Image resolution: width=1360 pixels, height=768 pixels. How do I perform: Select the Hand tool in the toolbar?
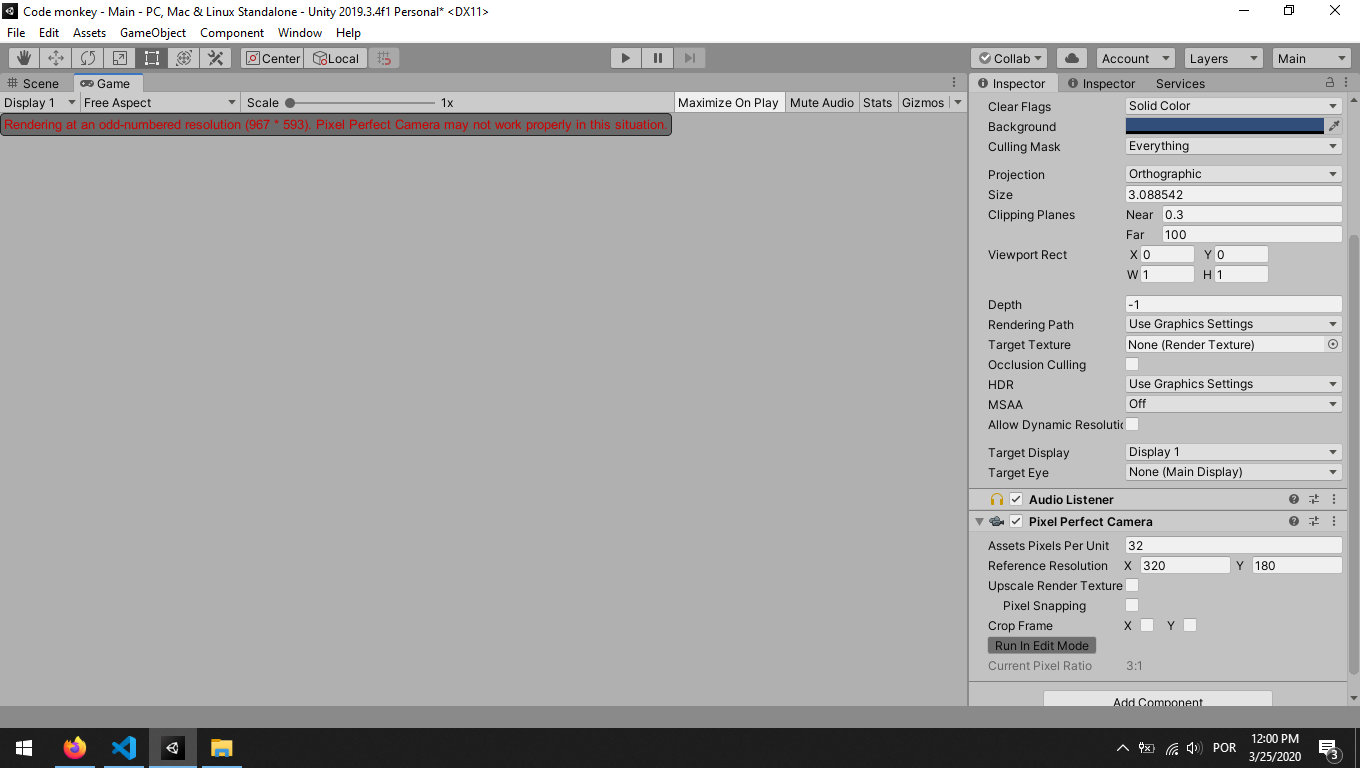22,57
